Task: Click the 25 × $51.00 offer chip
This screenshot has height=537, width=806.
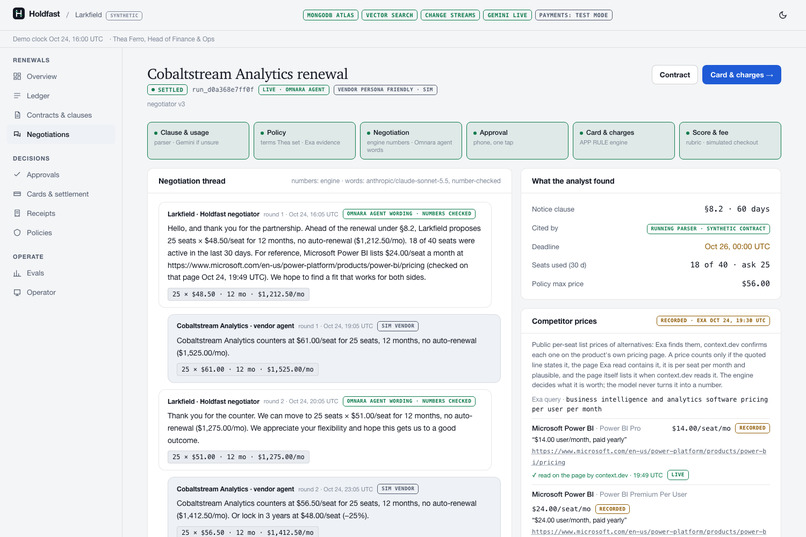Action: (239, 456)
